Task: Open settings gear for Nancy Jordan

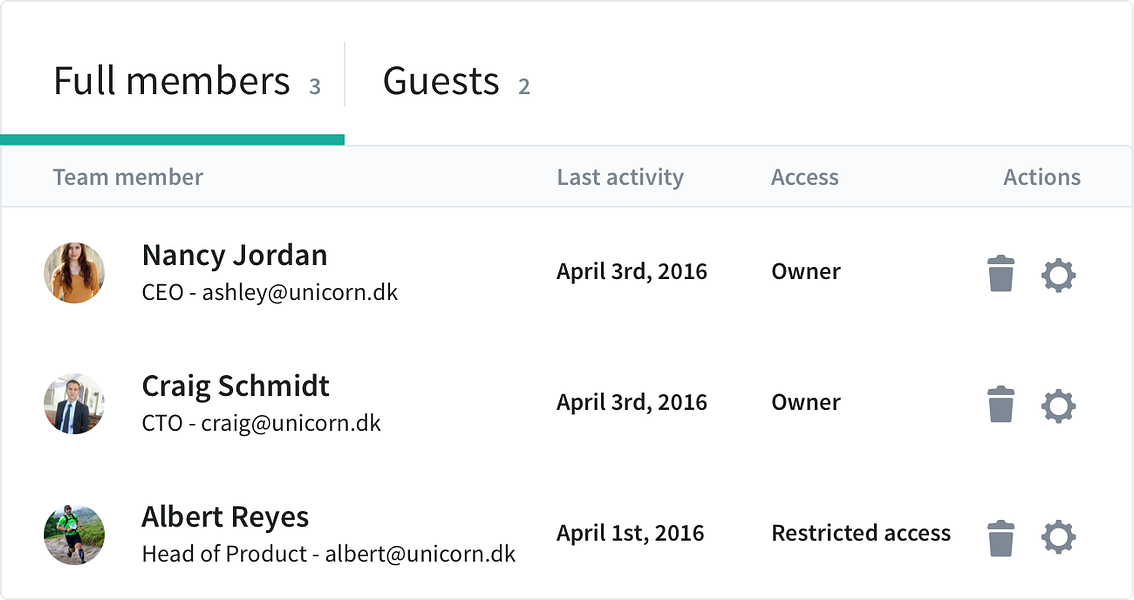Action: click(x=1059, y=275)
